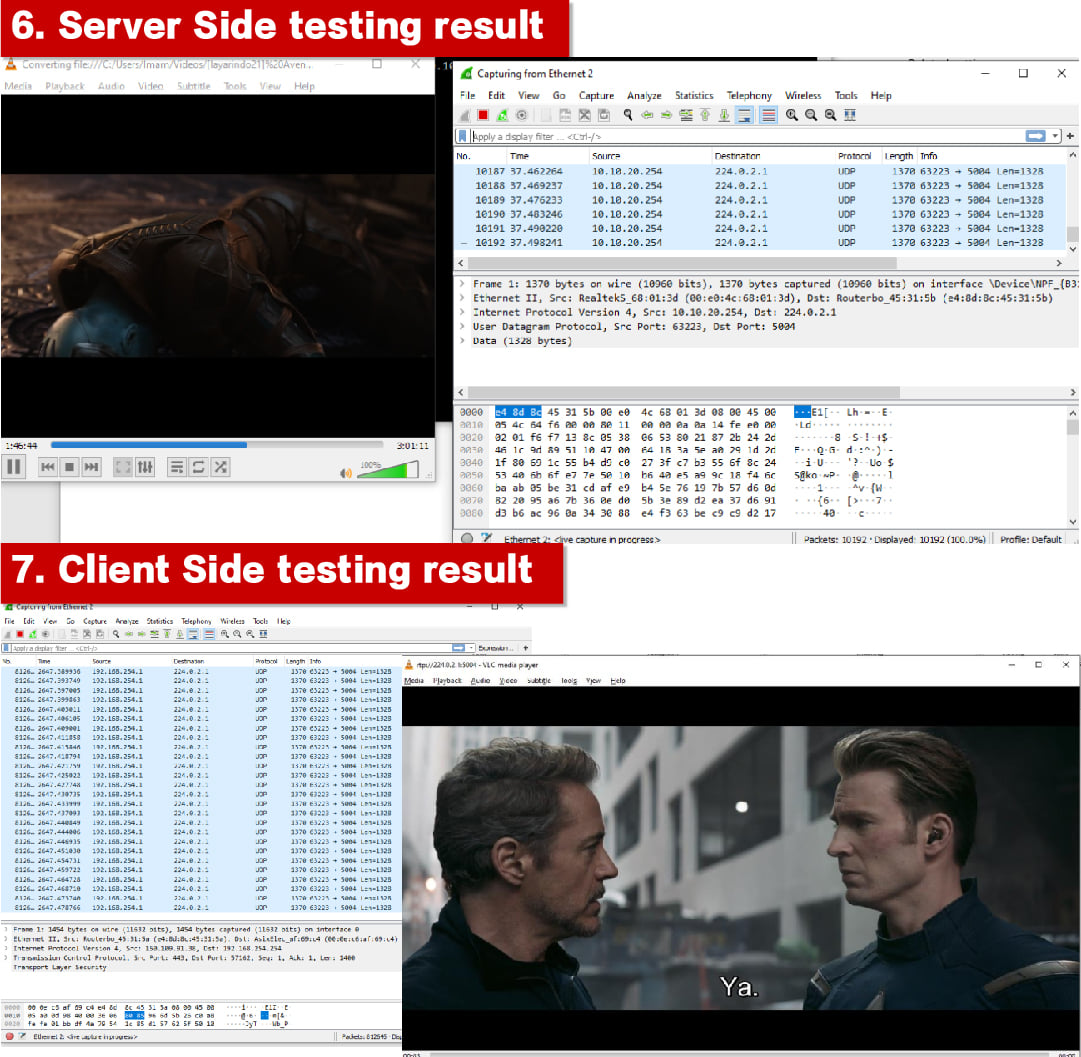Image resolution: width=1081 pixels, height=1057 pixels.
Task: Click packet list horizontal scrollbar, server-side Wireshark
Action: (x=683, y=263)
